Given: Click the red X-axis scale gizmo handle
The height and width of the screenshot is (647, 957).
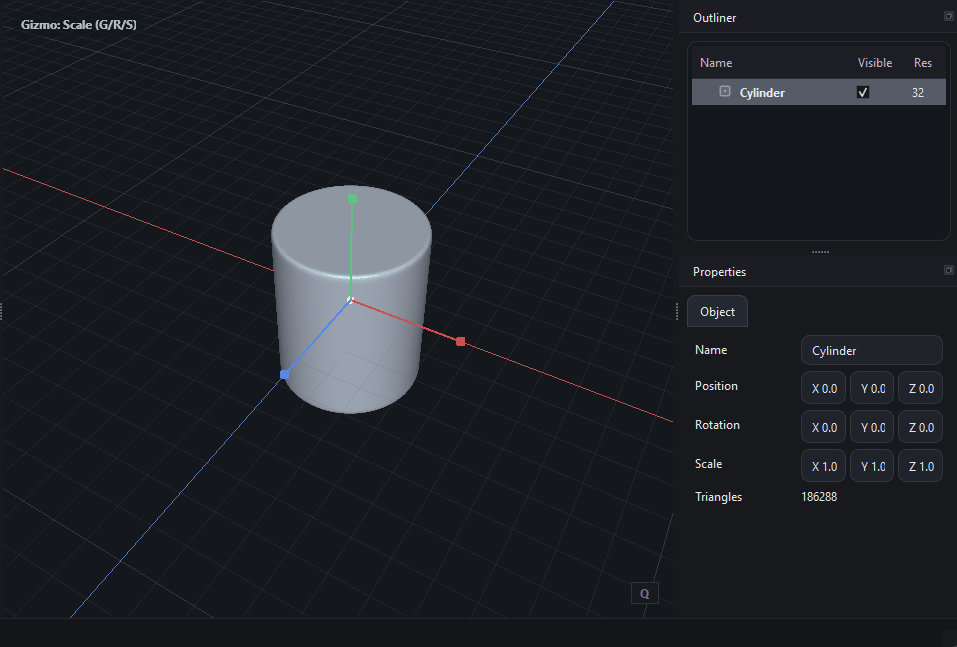Looking at the screenshot, I should (461, 342).
